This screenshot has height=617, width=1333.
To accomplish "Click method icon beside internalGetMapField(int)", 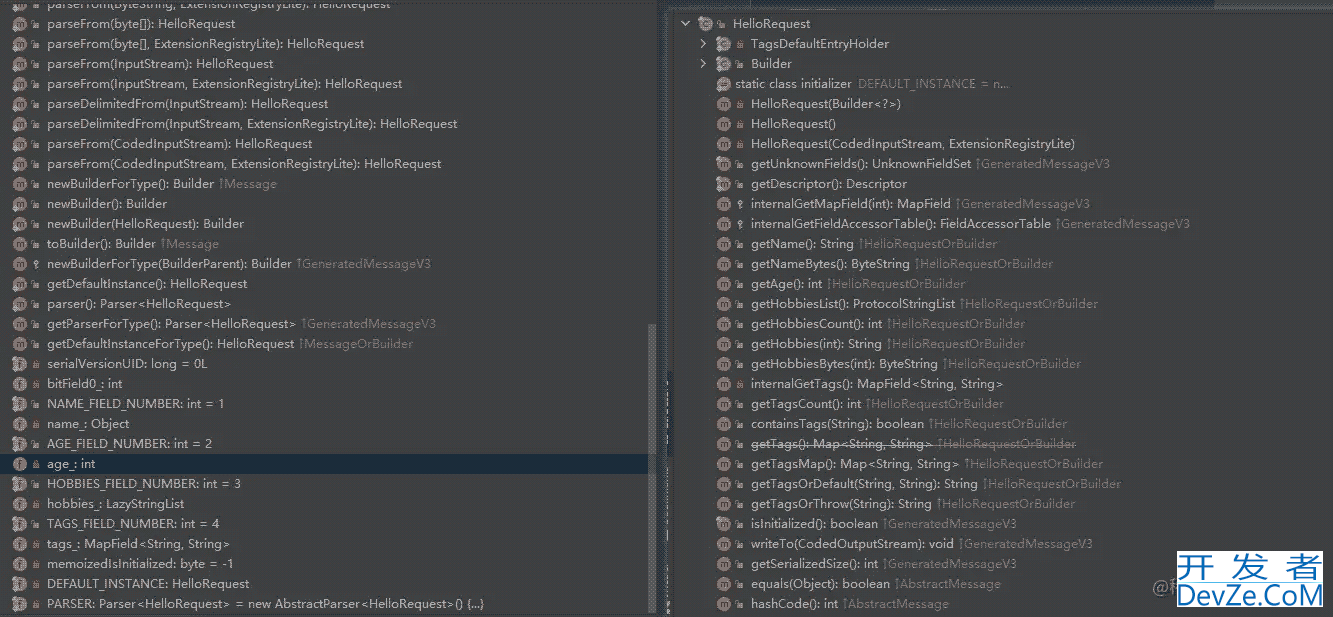I will coord(724,203).
